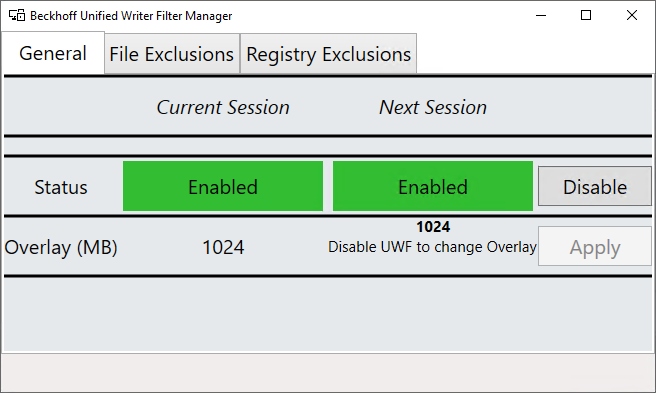The height and width of the screenshot is (393, 656).
Task: Click the Next Session column heading
Action: (x=433, y=107)
